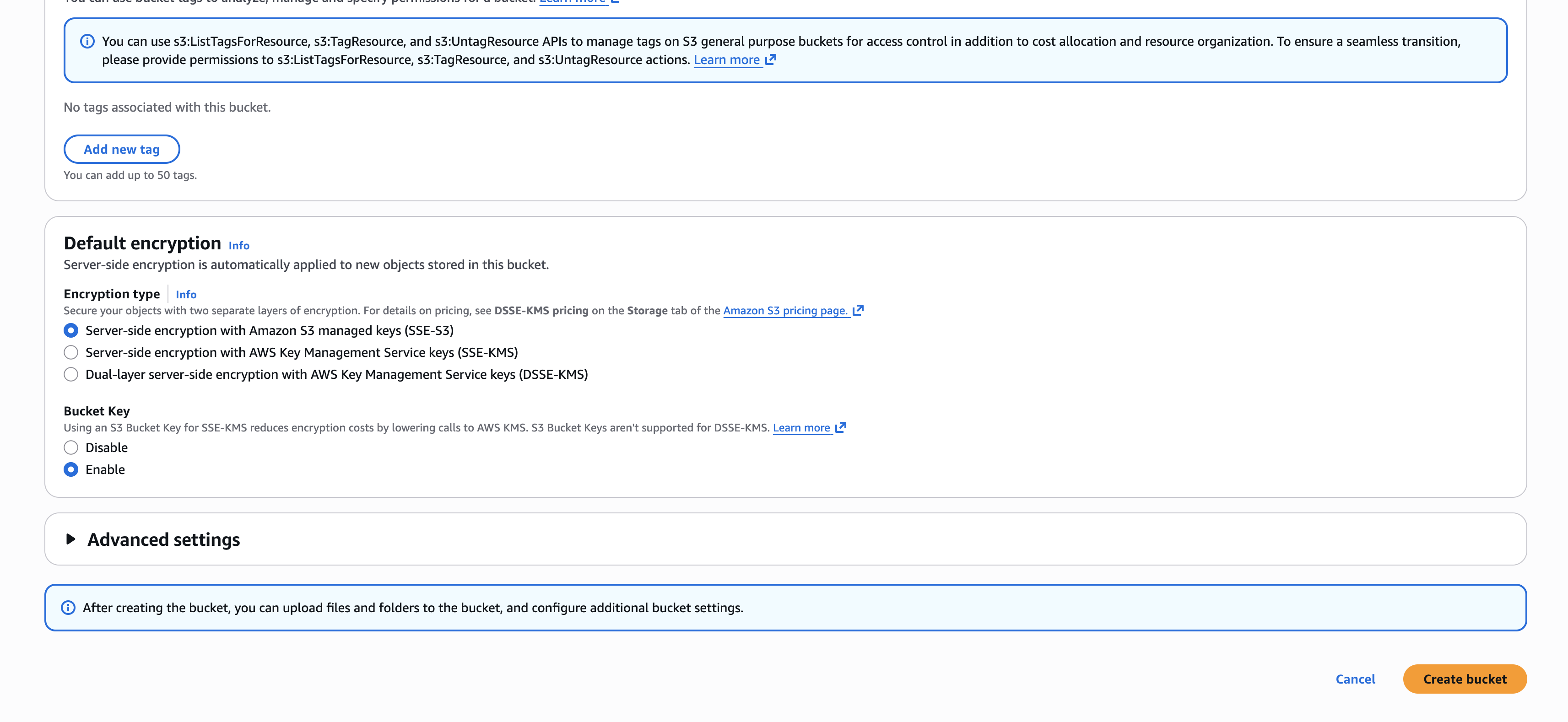Click the Default encryption heading
Screen dimensions: 1568x722
point(142,243)
